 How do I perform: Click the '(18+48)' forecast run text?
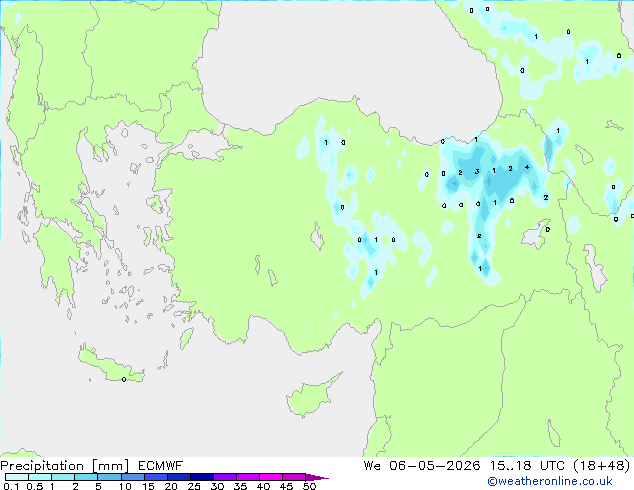[602, 466]
